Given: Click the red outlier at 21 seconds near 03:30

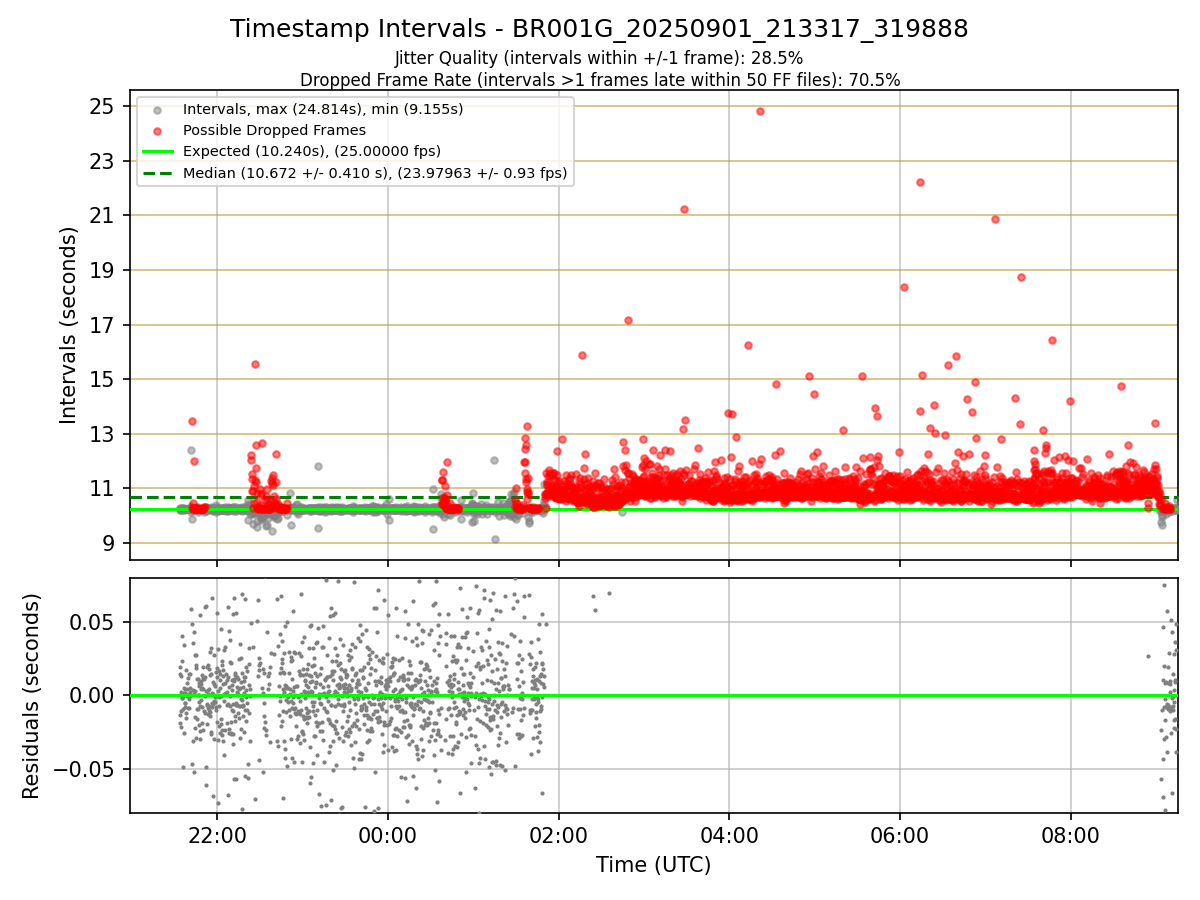Looking at the screenshot, I should point(684,209).
